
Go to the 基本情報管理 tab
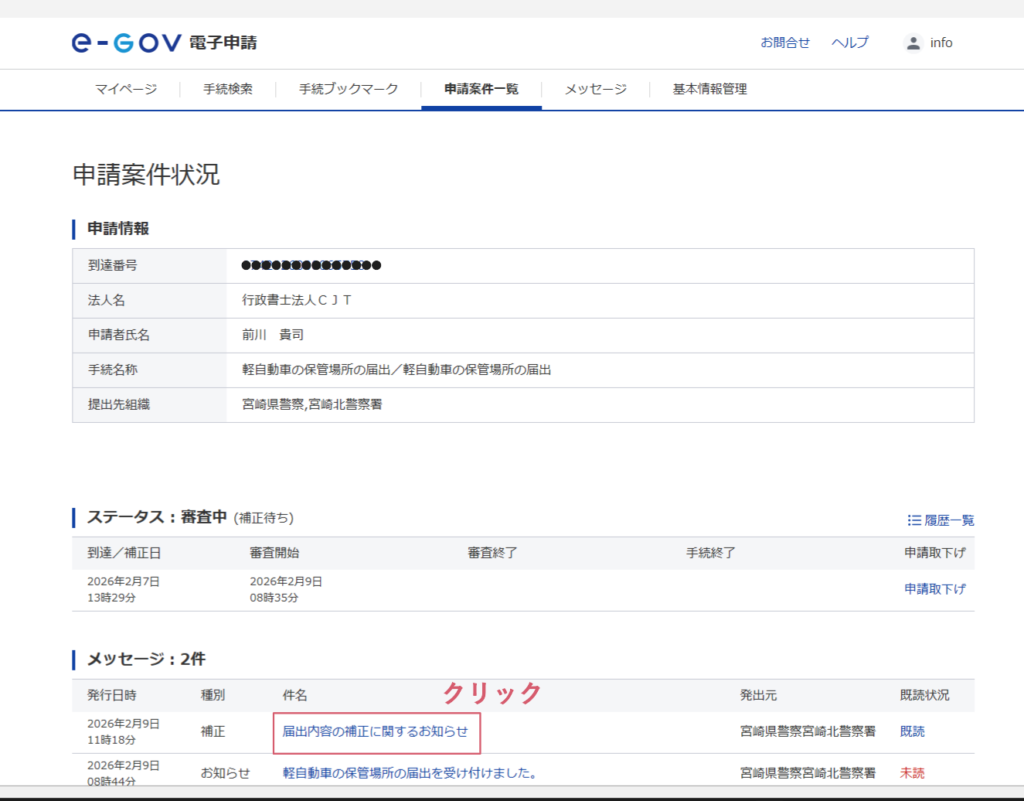[x=709, y=89]
